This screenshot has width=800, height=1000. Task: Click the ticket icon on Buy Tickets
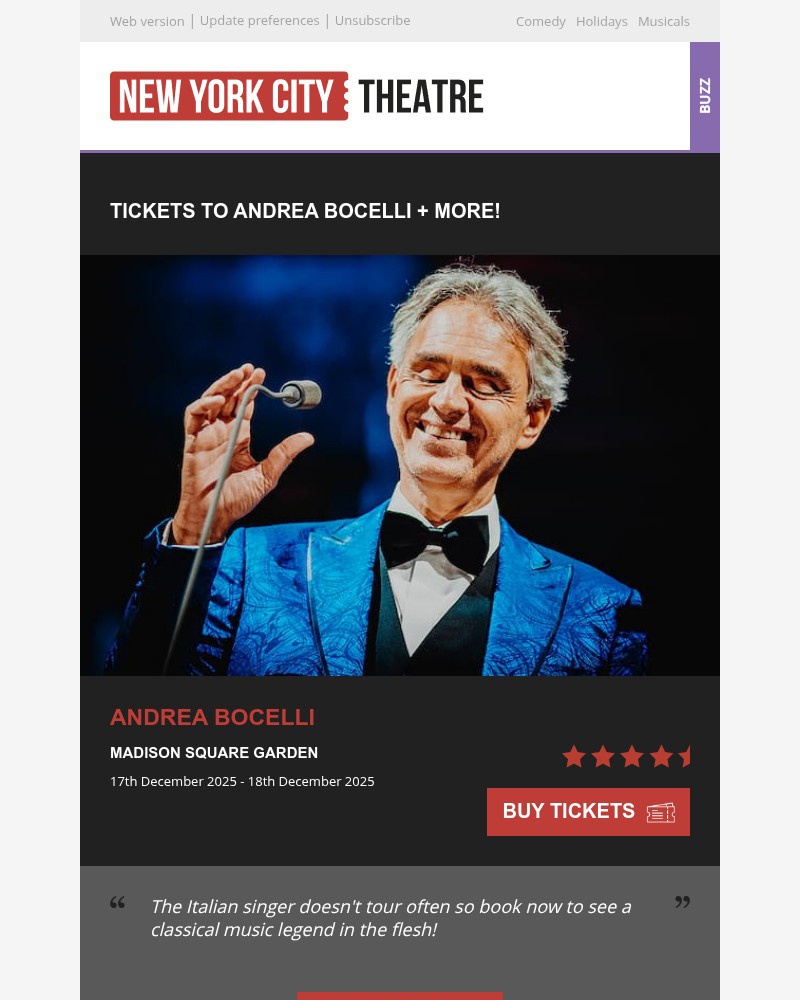[x=661, y=812]
